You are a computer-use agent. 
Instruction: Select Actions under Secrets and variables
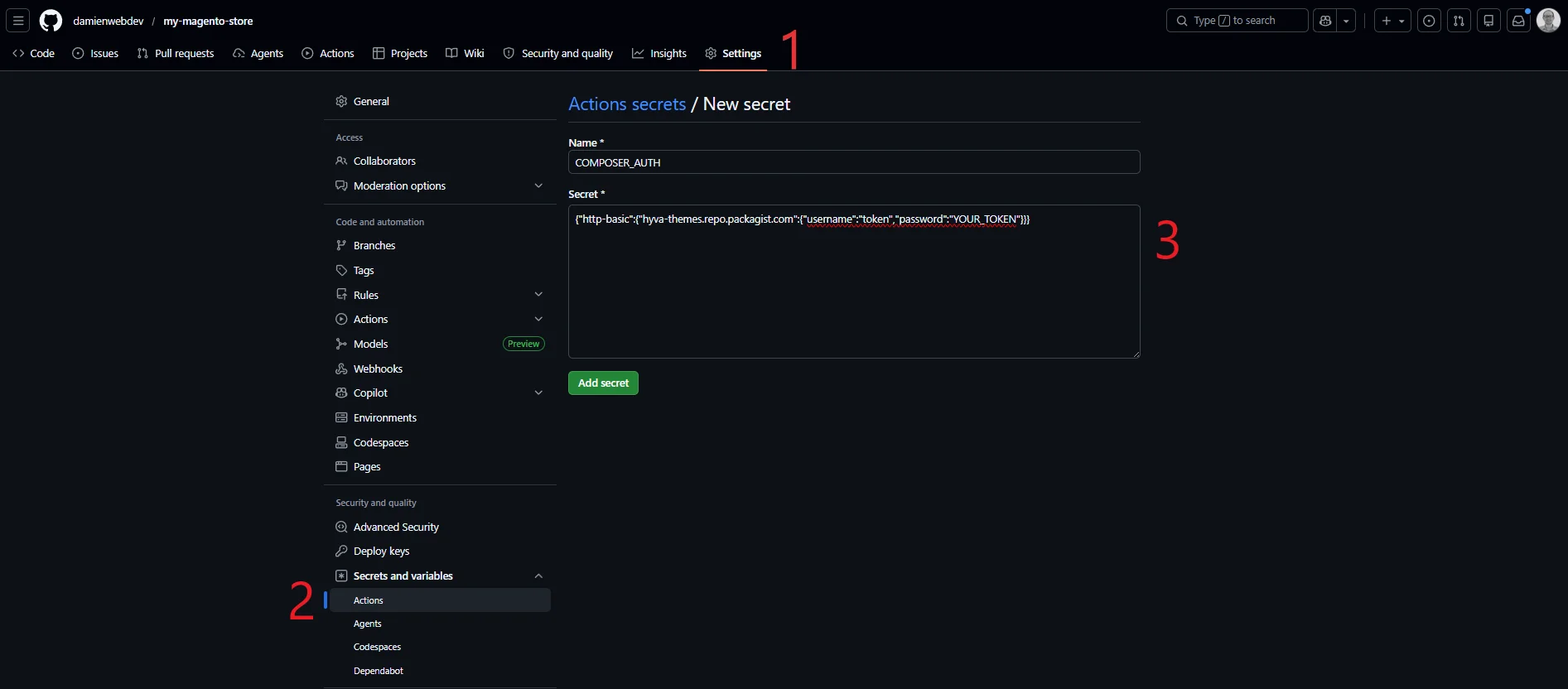(440, 600)
